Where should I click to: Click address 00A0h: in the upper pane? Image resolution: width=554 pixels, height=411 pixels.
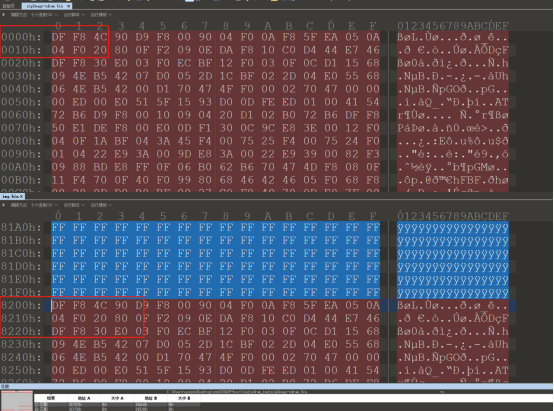pos(21,167)
